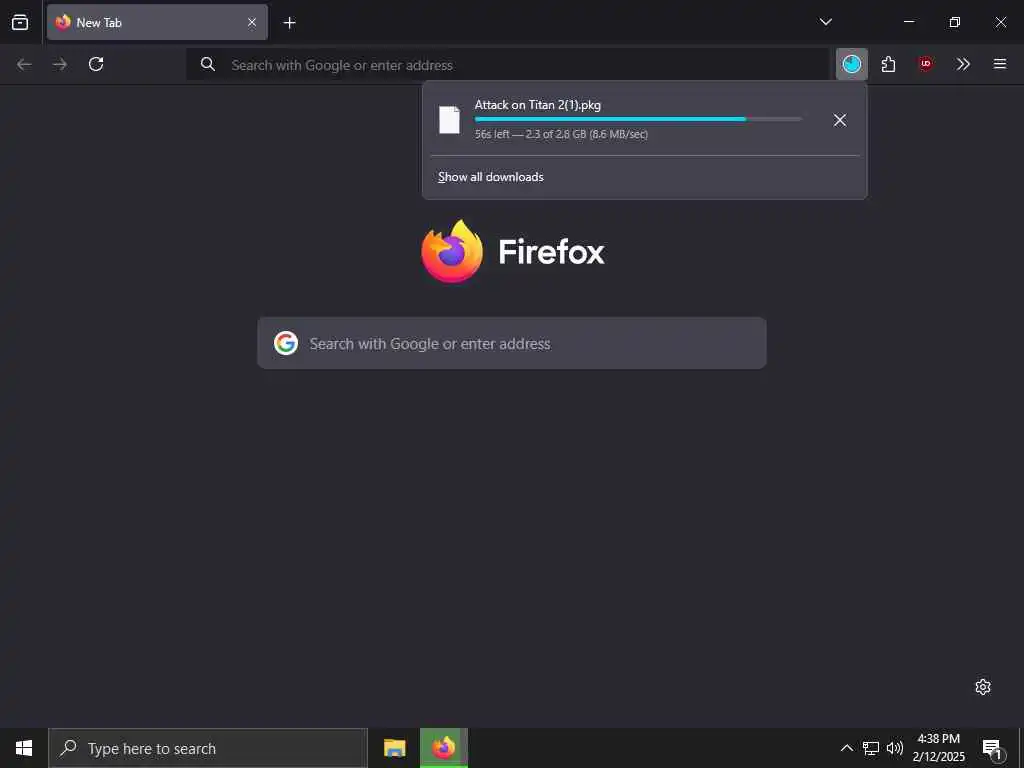Toggle the downloads panel toolbar button
Viewport: 1024px width, 768px height.
(852, 64)
